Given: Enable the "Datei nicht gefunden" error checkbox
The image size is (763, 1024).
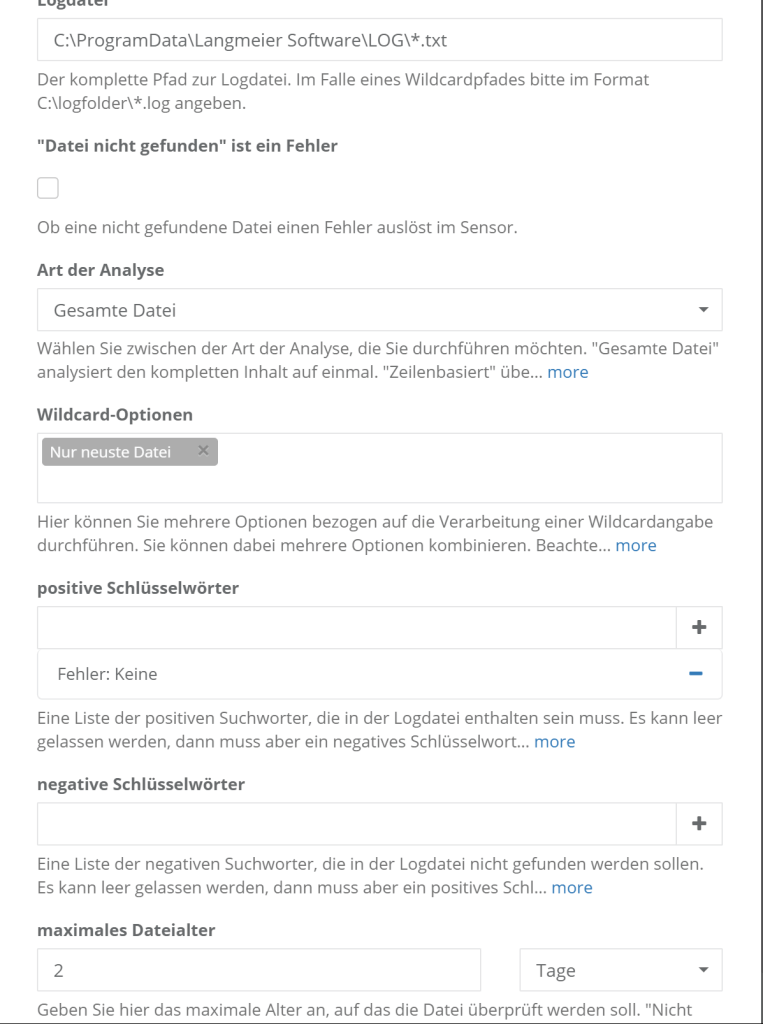Looking at the screenshot, I should [47, 187].
